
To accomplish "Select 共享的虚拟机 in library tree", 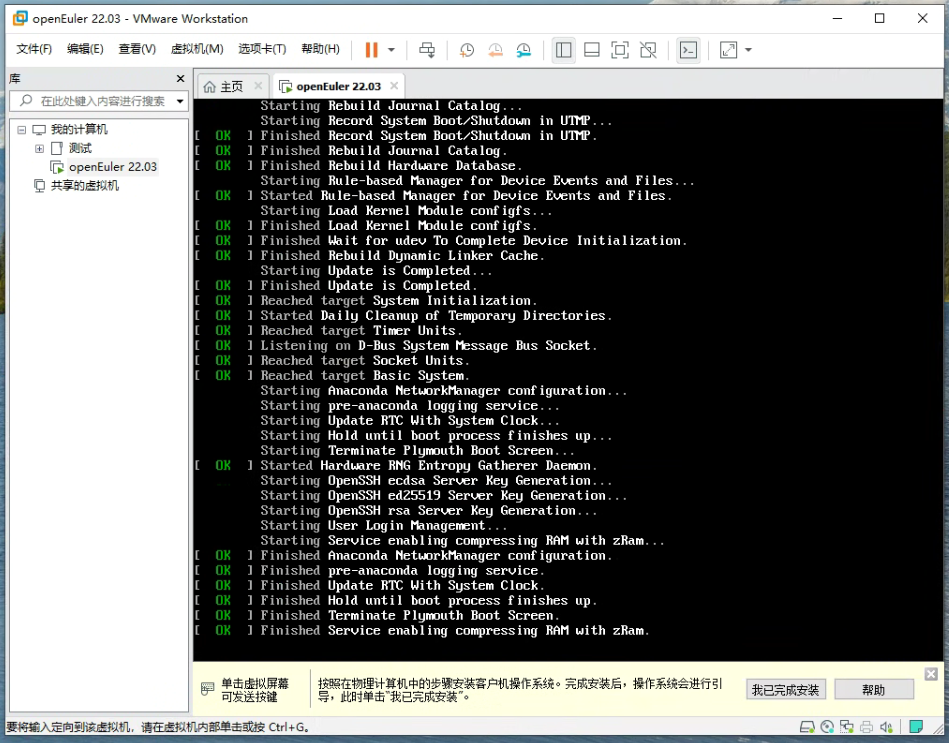I will [x=85, y=186].
